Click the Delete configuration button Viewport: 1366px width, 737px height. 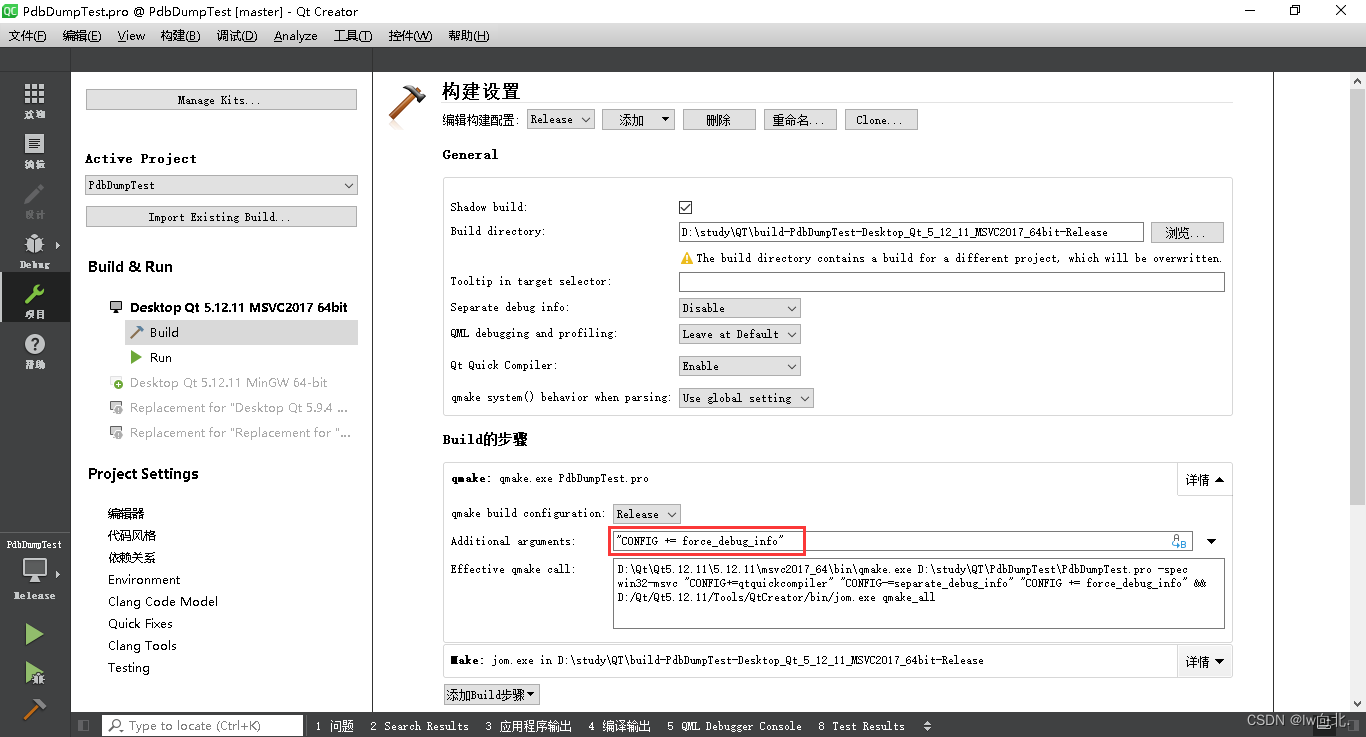(718, 120)
